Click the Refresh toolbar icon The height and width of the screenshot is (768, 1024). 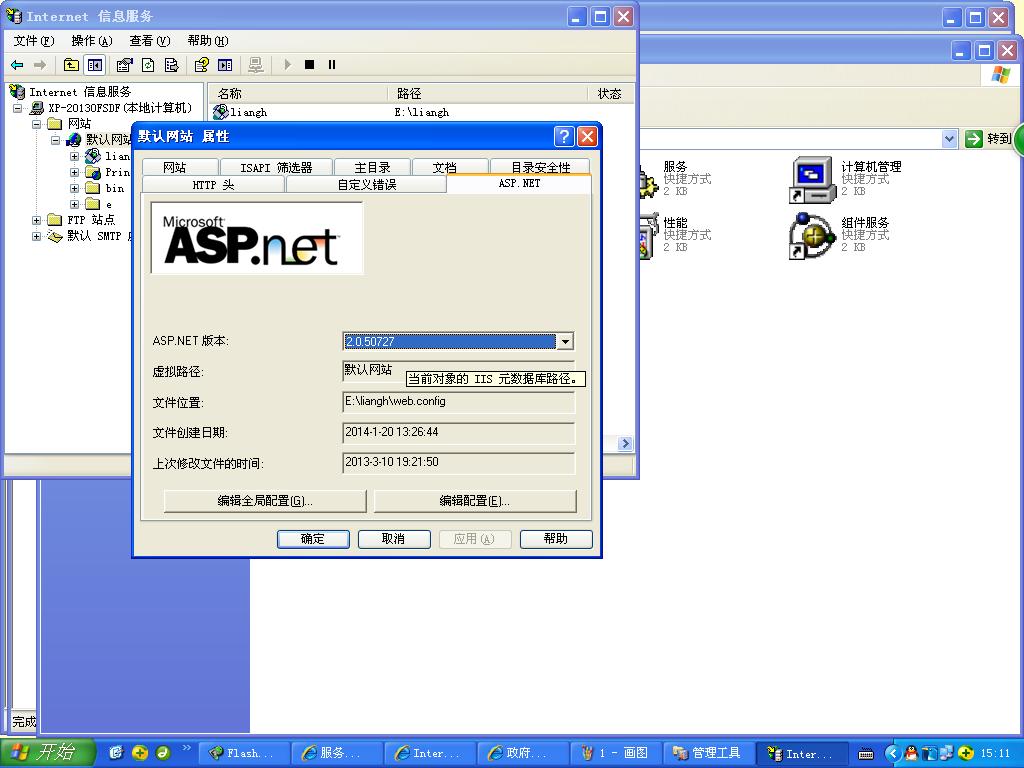(148, 65)
